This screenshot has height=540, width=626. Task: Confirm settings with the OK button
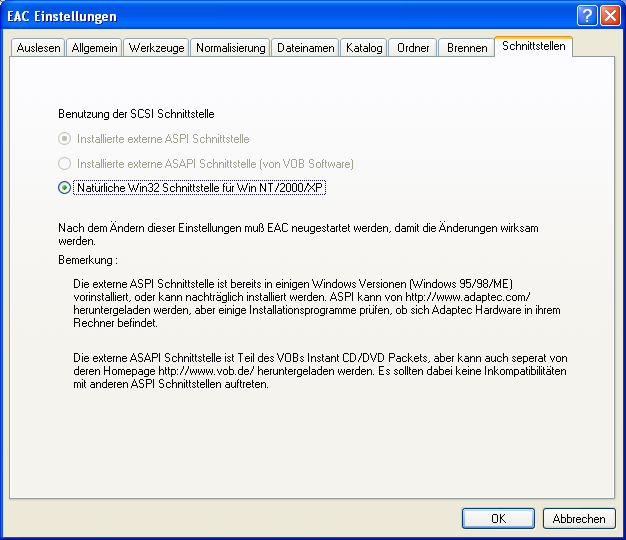[498, 518]
